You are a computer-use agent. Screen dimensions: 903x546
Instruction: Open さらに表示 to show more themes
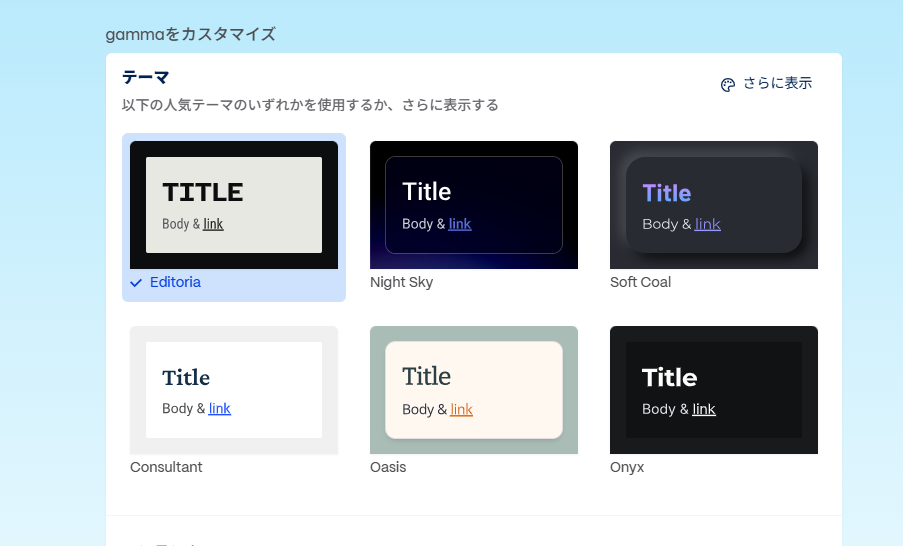click(767, 84)
